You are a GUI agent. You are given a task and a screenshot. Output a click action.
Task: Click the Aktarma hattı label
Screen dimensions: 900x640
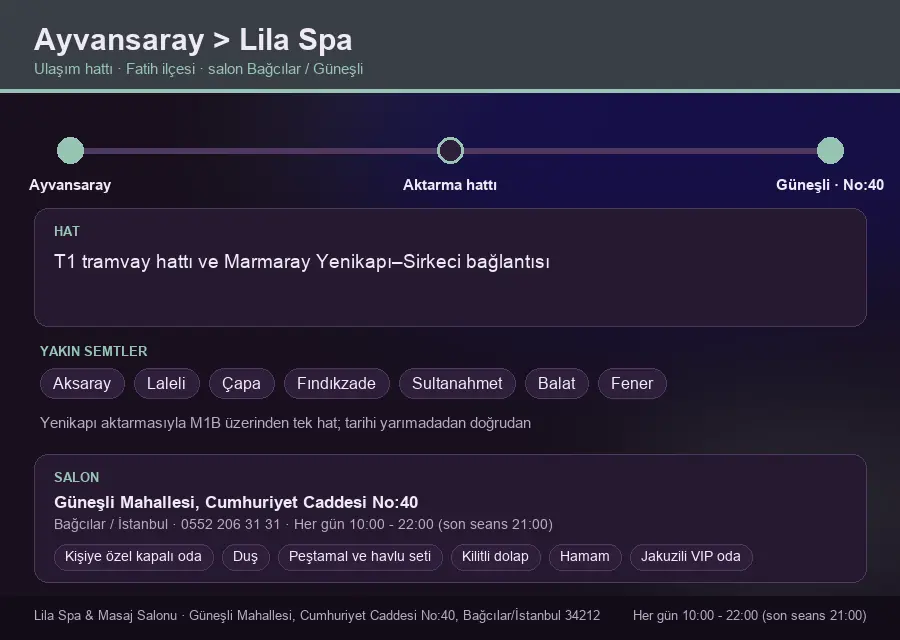[450, 185]
